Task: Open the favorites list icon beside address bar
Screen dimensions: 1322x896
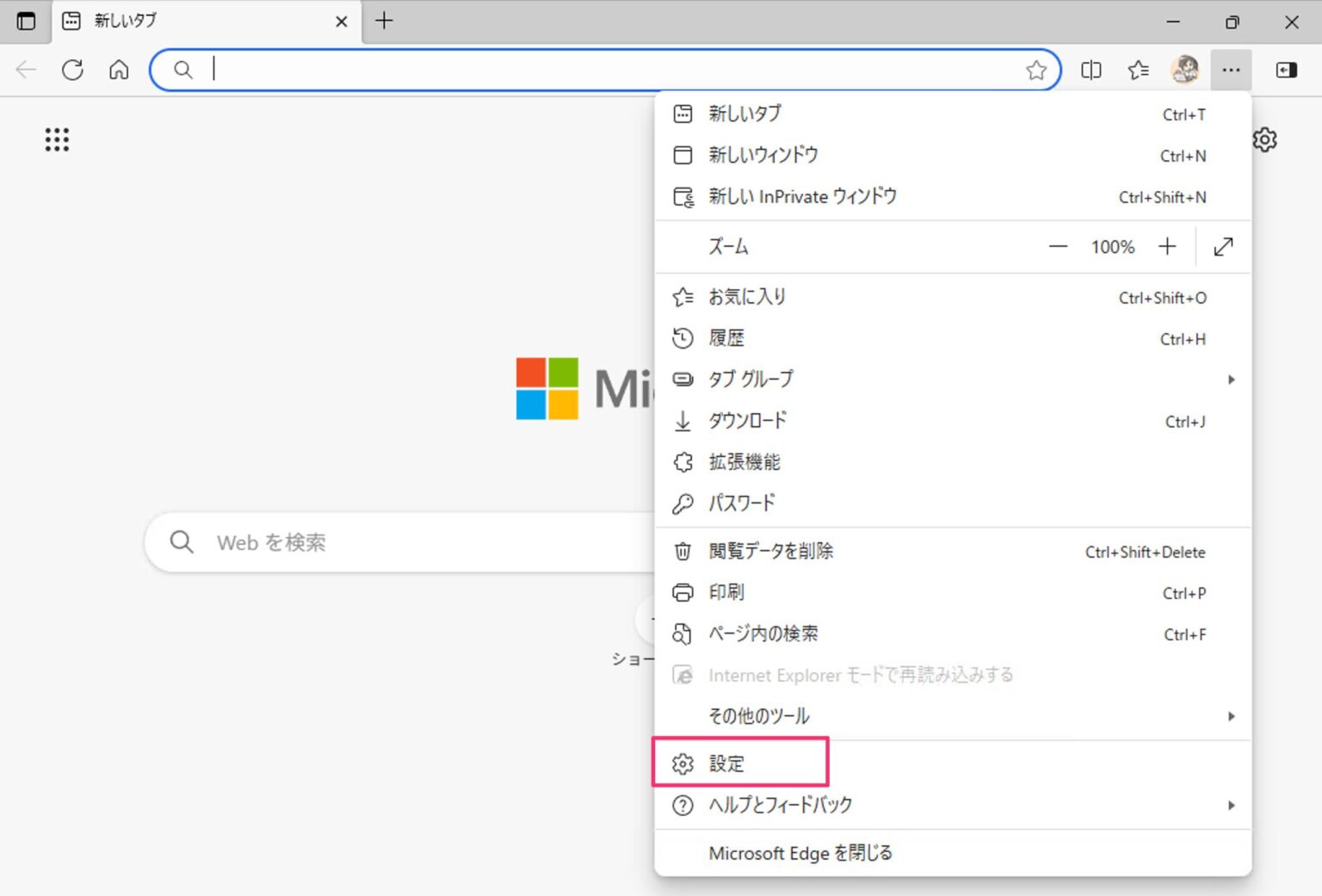Action: click(x=1138, y=70)
